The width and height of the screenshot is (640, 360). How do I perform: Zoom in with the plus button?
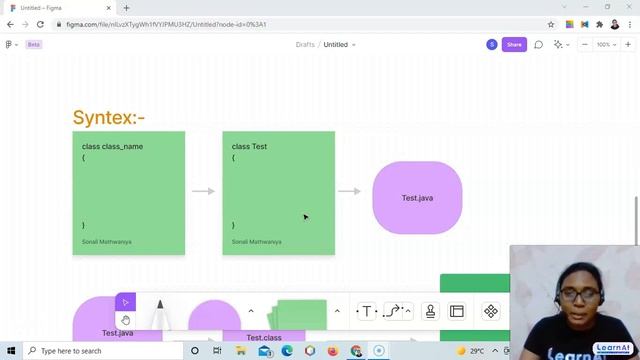coord(628,44)
